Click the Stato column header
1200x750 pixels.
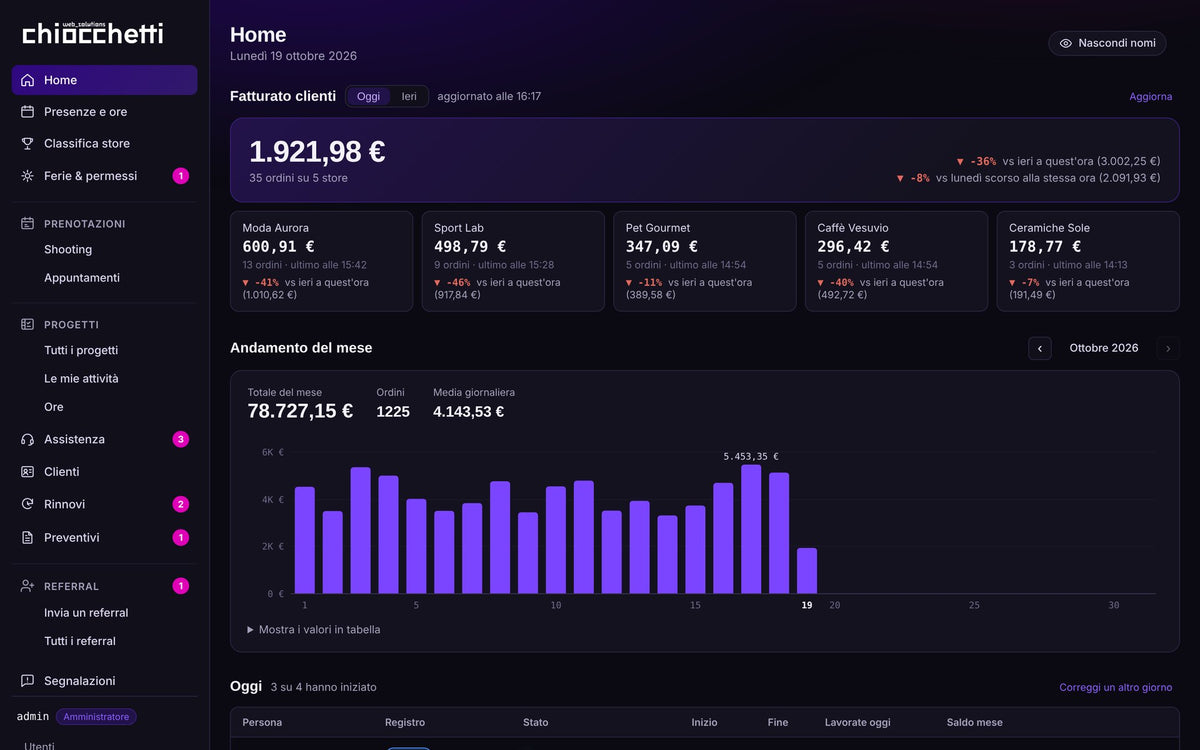(536, 722)
